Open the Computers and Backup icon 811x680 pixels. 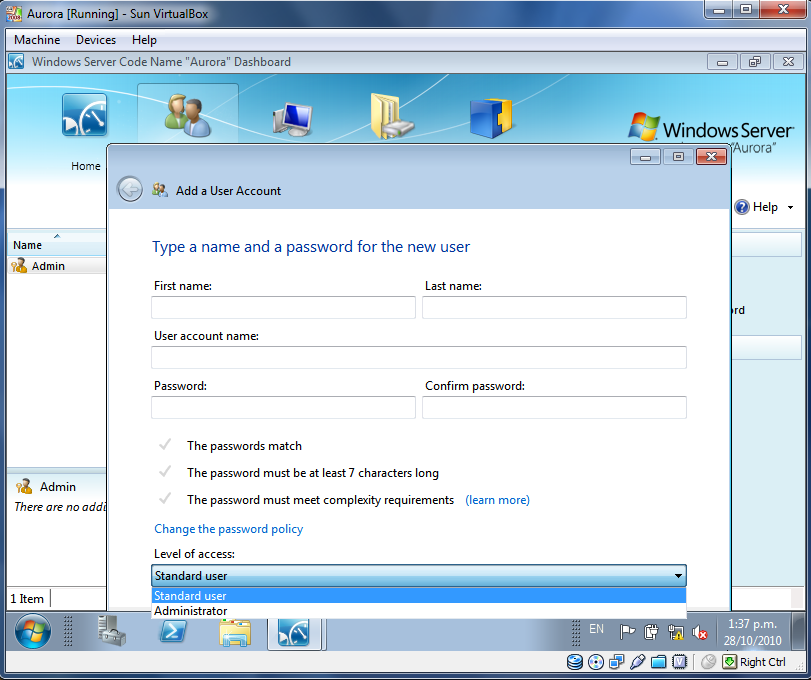[292, 118]
